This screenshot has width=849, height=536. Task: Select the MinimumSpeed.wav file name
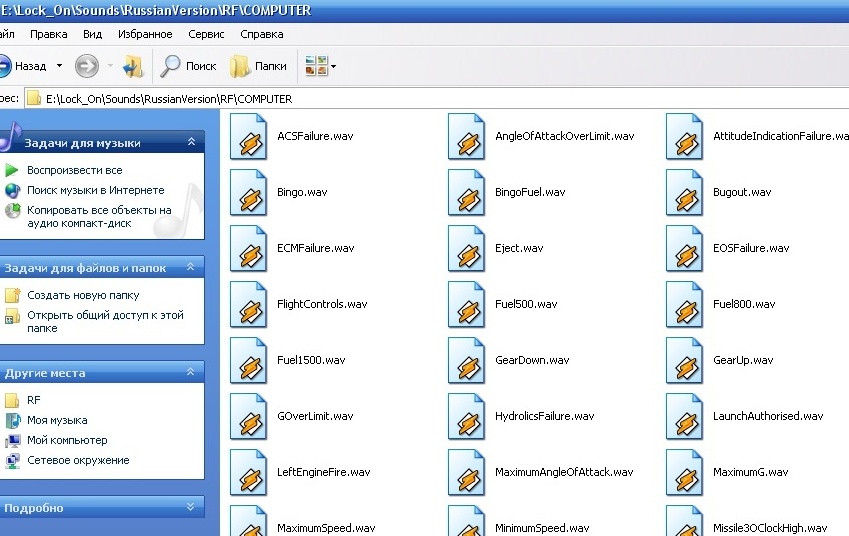[542, 528]
